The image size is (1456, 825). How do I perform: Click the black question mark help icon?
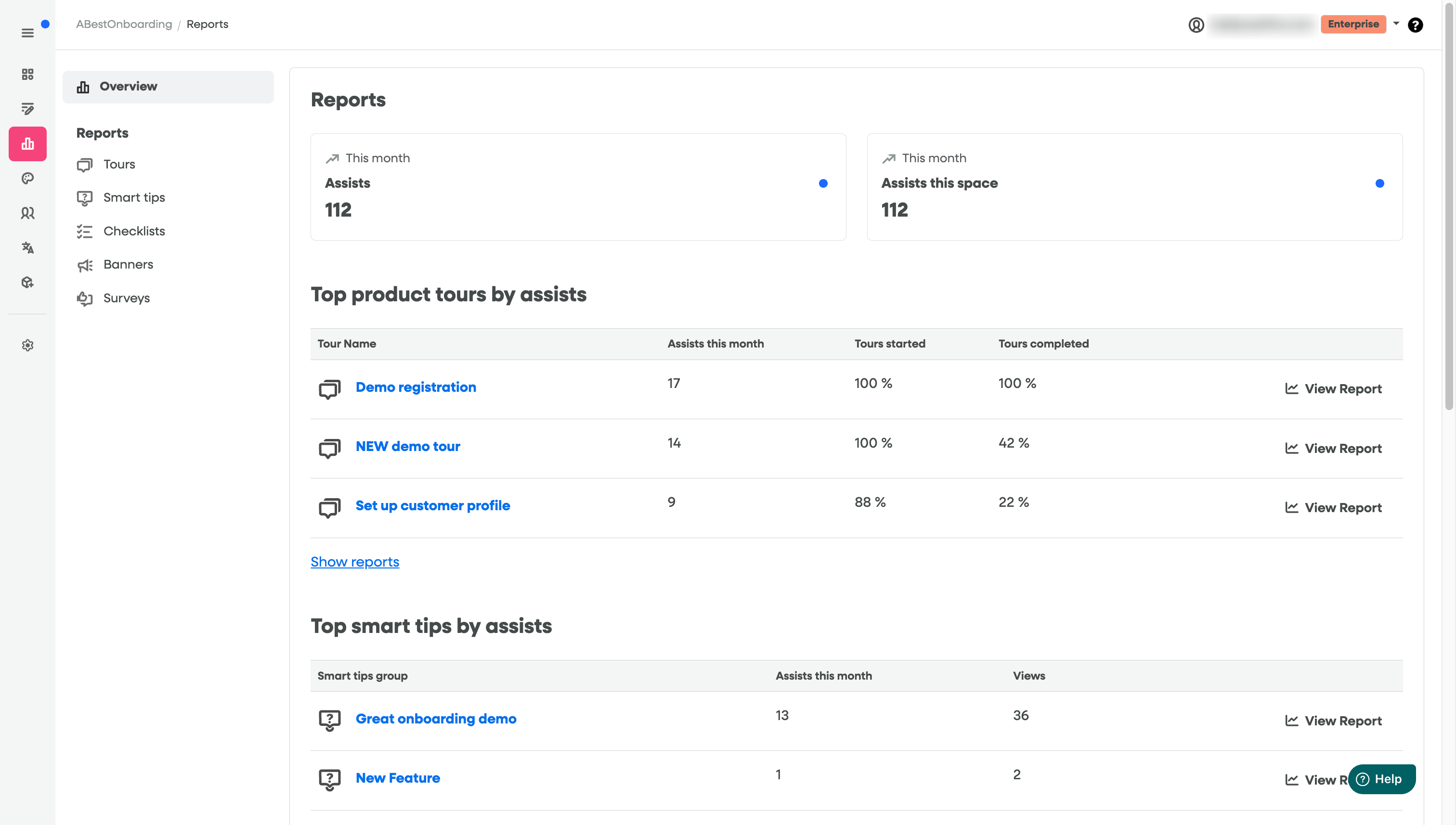click(x=1415, y=25)
